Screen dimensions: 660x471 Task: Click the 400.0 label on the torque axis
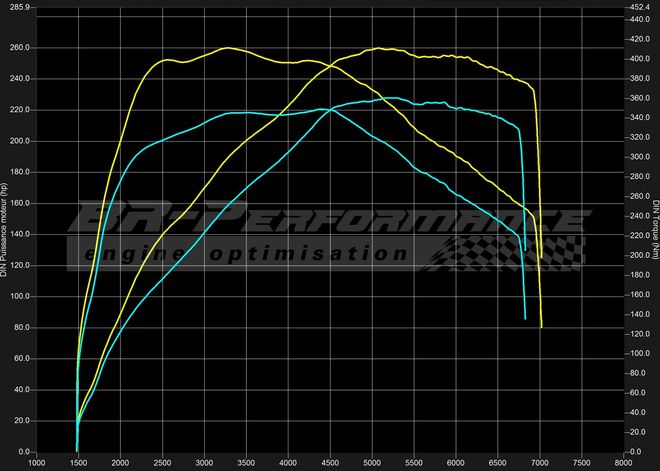(640, 59)
